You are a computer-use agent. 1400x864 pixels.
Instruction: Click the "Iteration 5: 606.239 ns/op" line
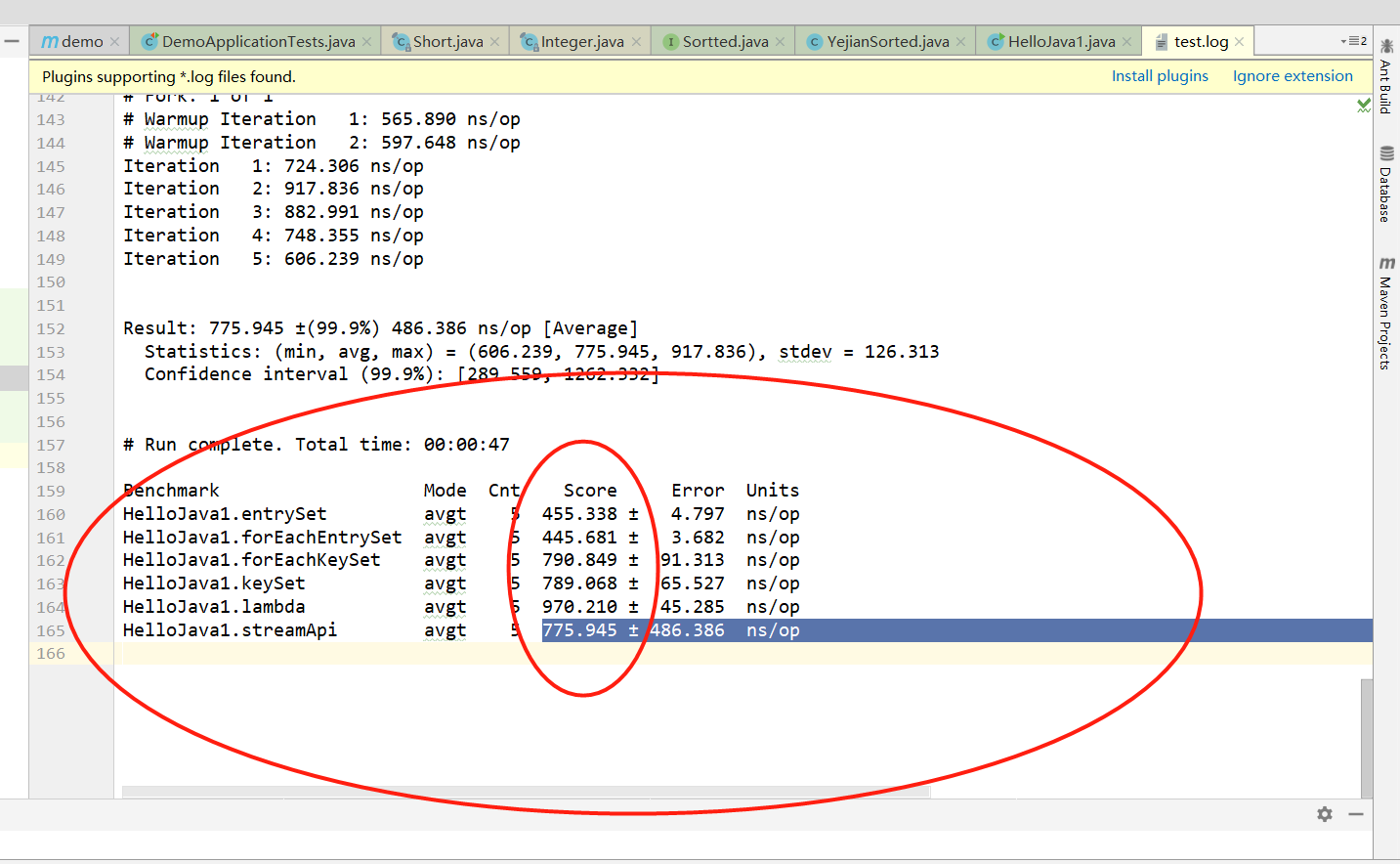coord(274,259)
